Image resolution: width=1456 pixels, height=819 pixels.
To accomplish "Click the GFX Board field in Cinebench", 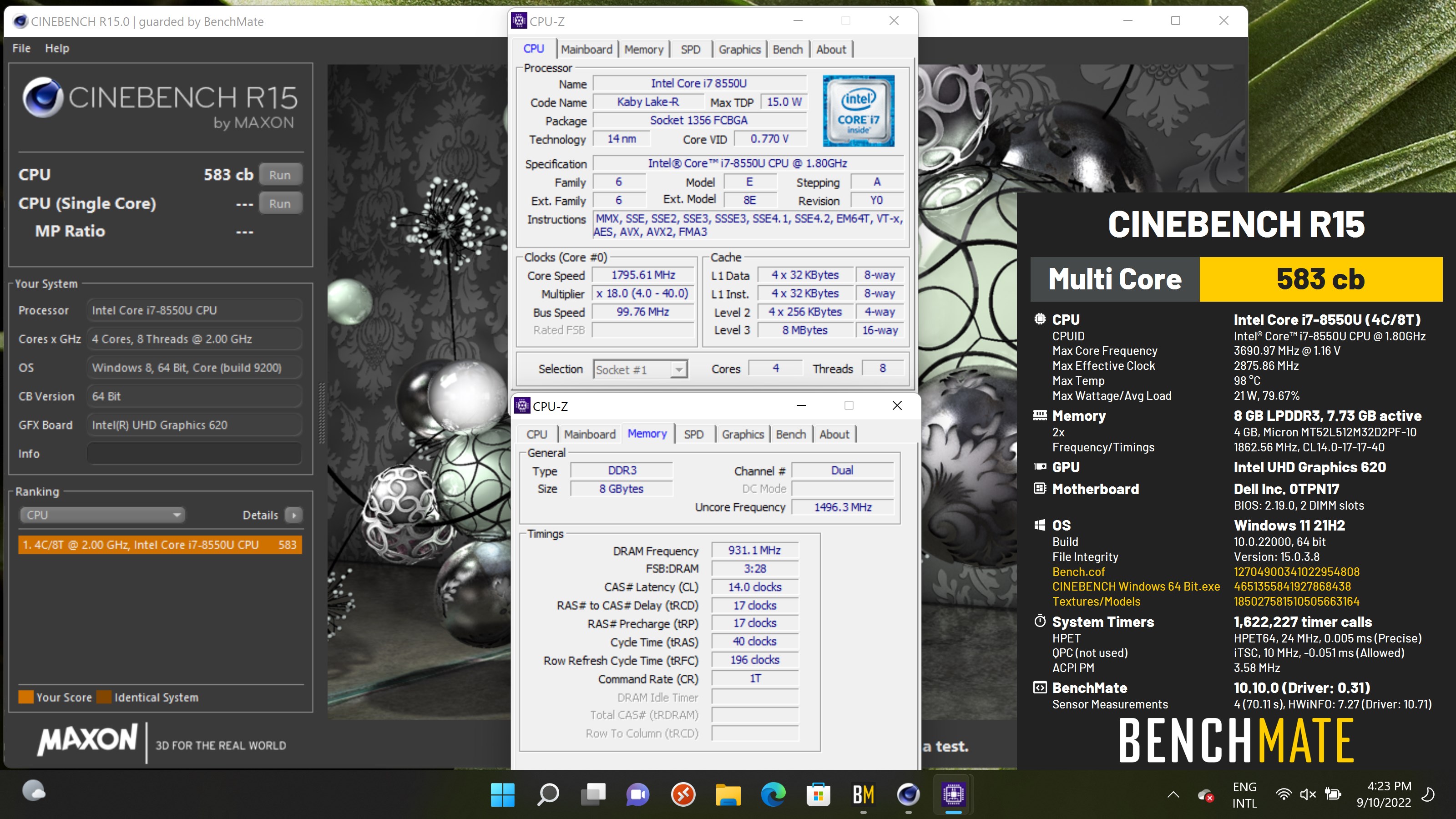I will point(194,425).
